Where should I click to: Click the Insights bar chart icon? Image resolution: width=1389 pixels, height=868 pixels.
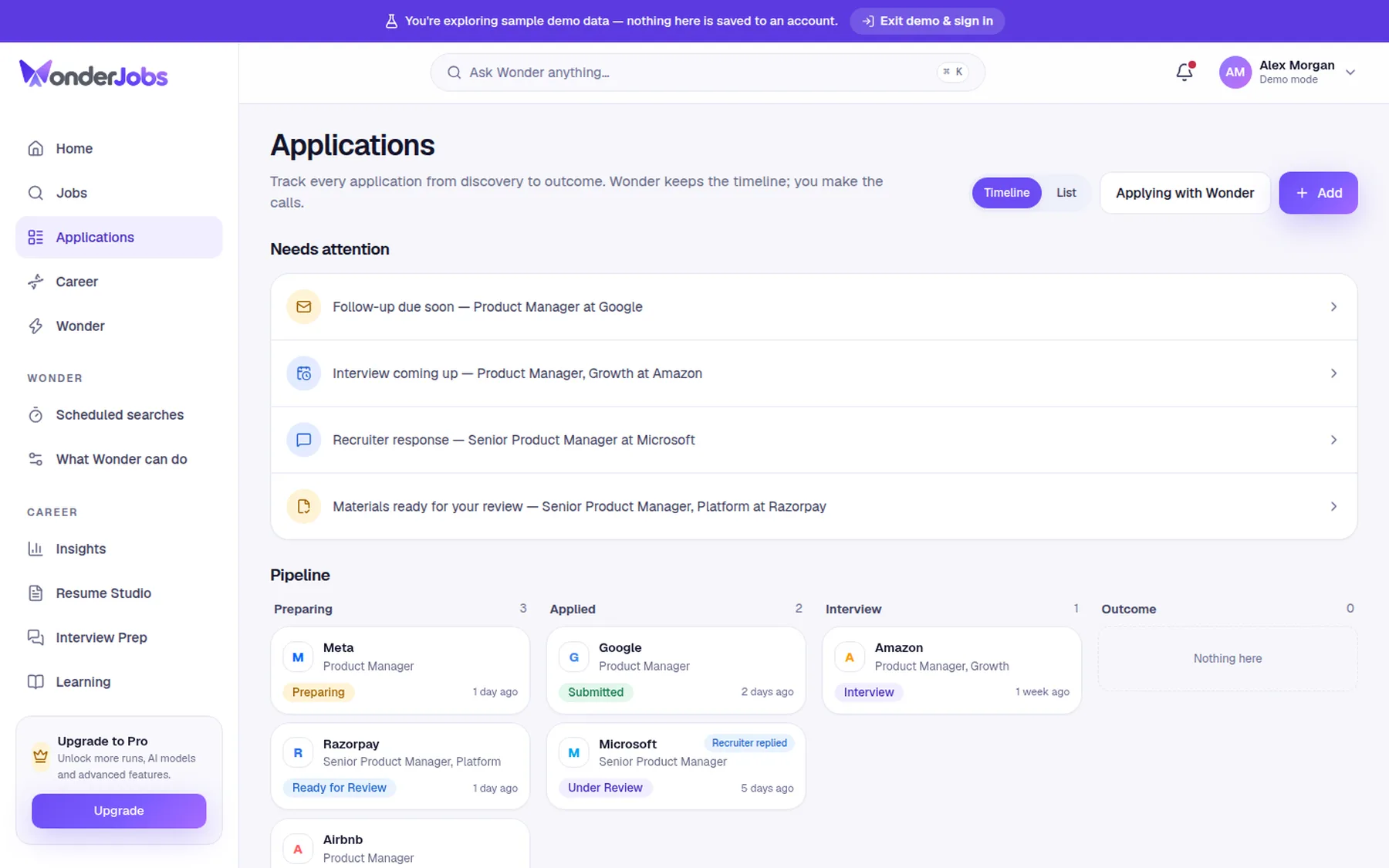click(x=35, y=549)
